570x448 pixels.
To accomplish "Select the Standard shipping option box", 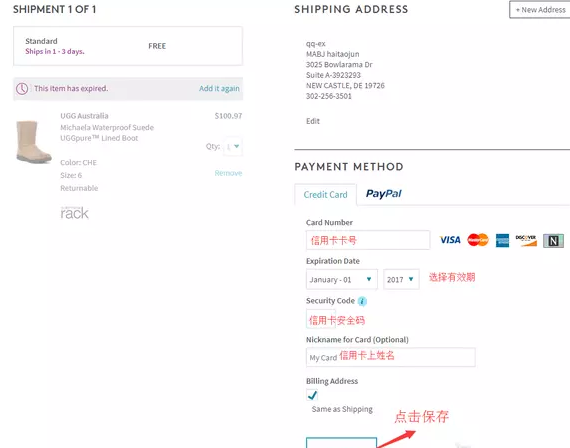I will (128, 46).
